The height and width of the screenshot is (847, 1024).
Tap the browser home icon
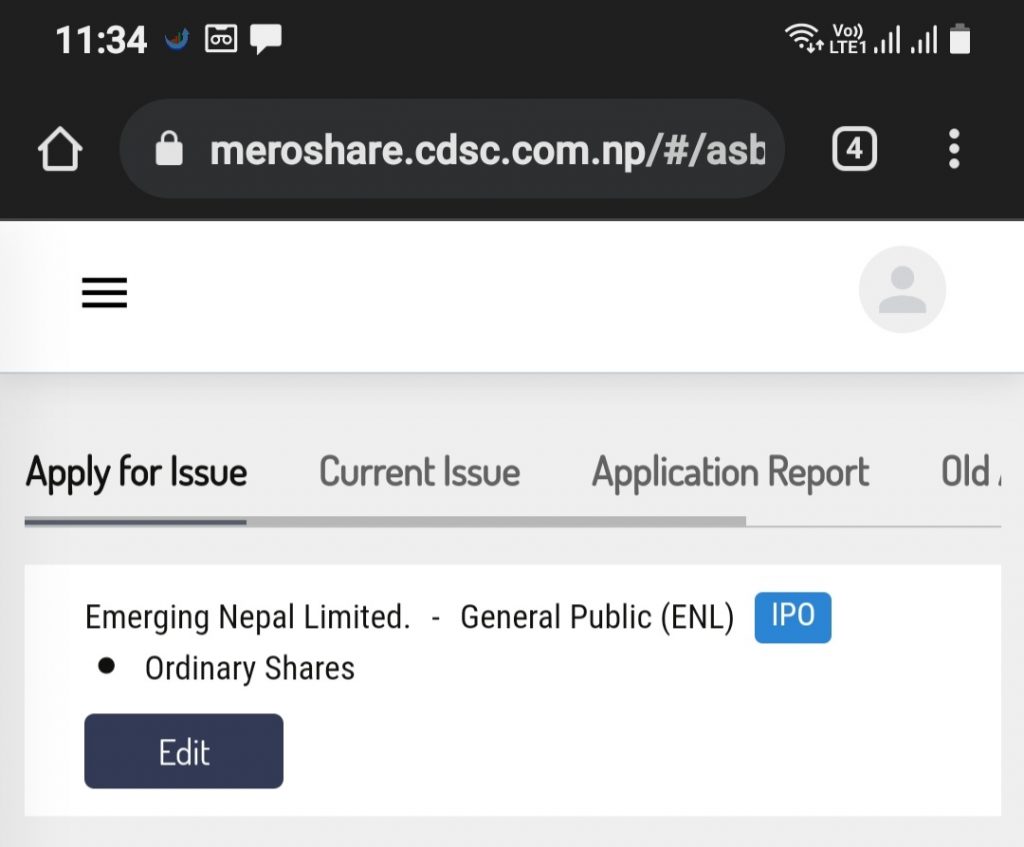60,149
